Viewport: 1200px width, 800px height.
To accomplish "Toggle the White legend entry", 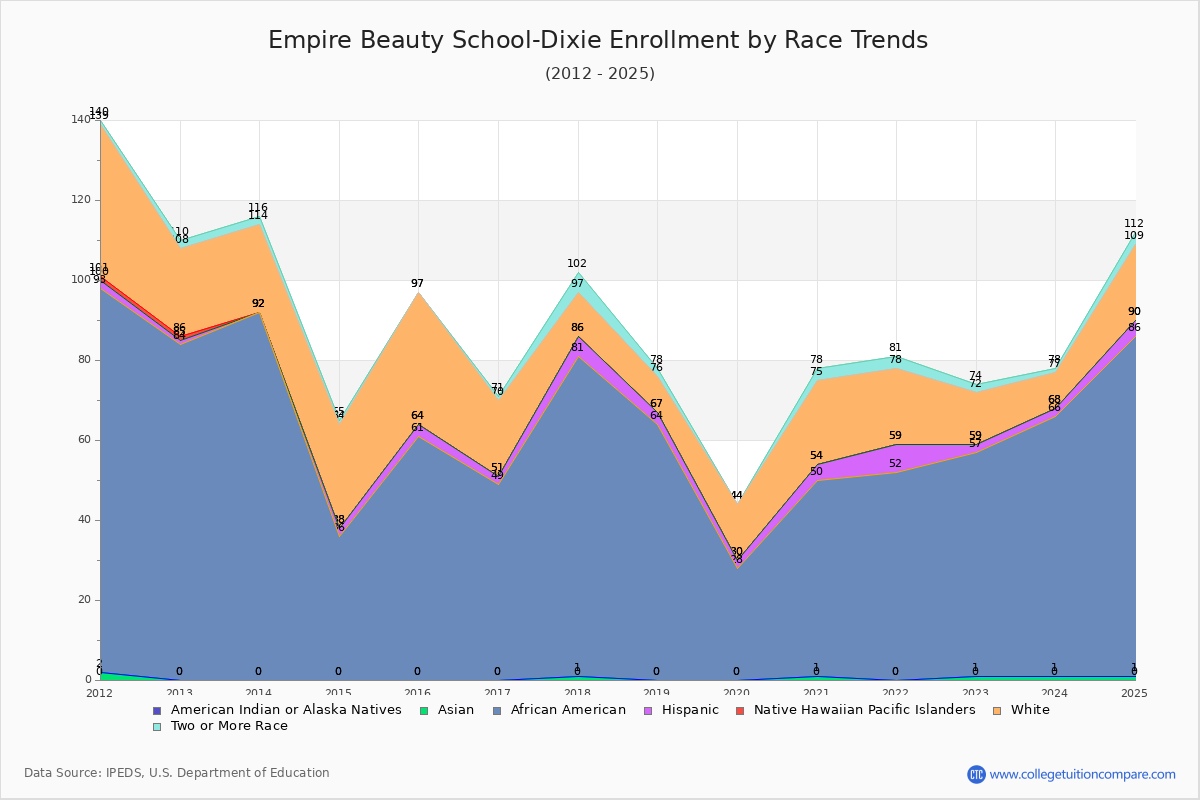I will [1020, 710].
